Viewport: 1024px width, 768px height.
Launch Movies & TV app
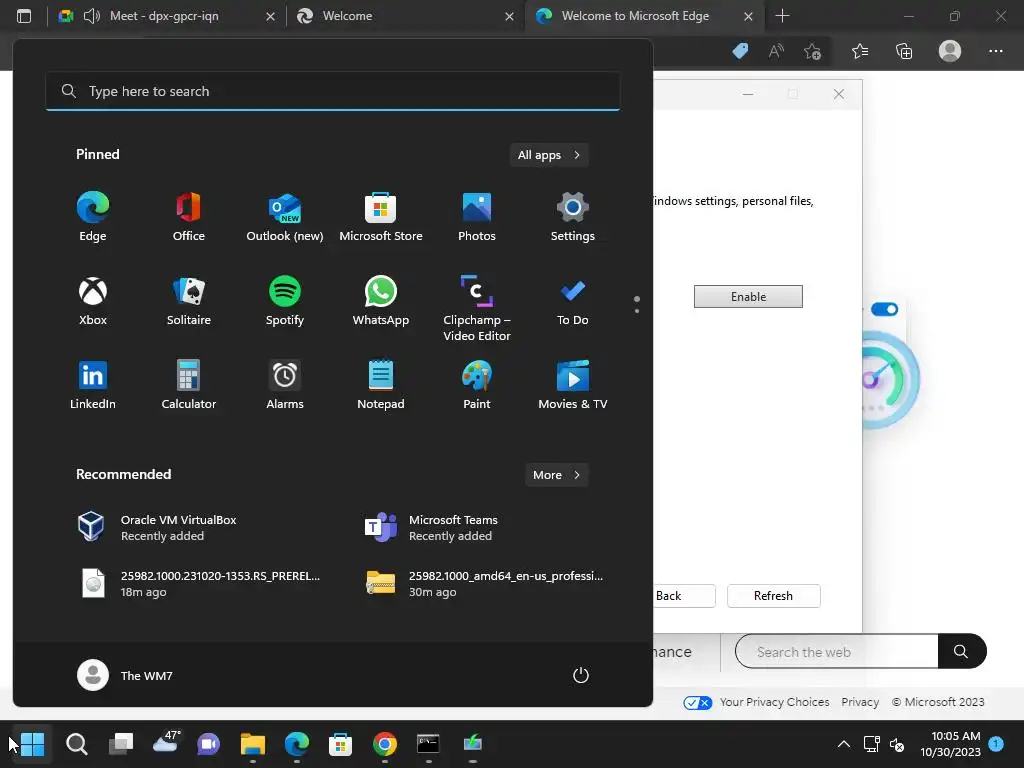point(573,385)
